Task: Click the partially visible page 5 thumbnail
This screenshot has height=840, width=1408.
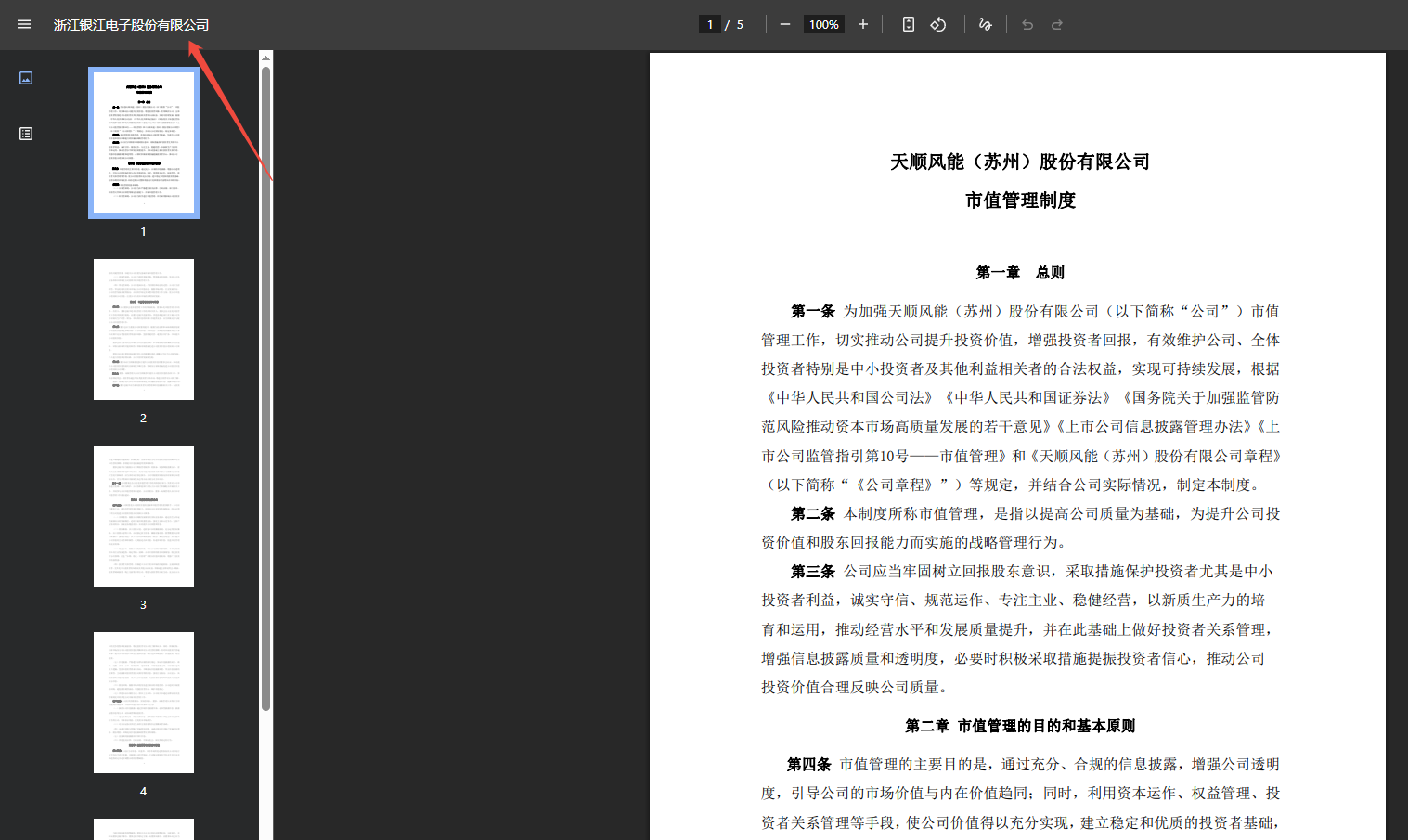Action: tap(144, 829)
